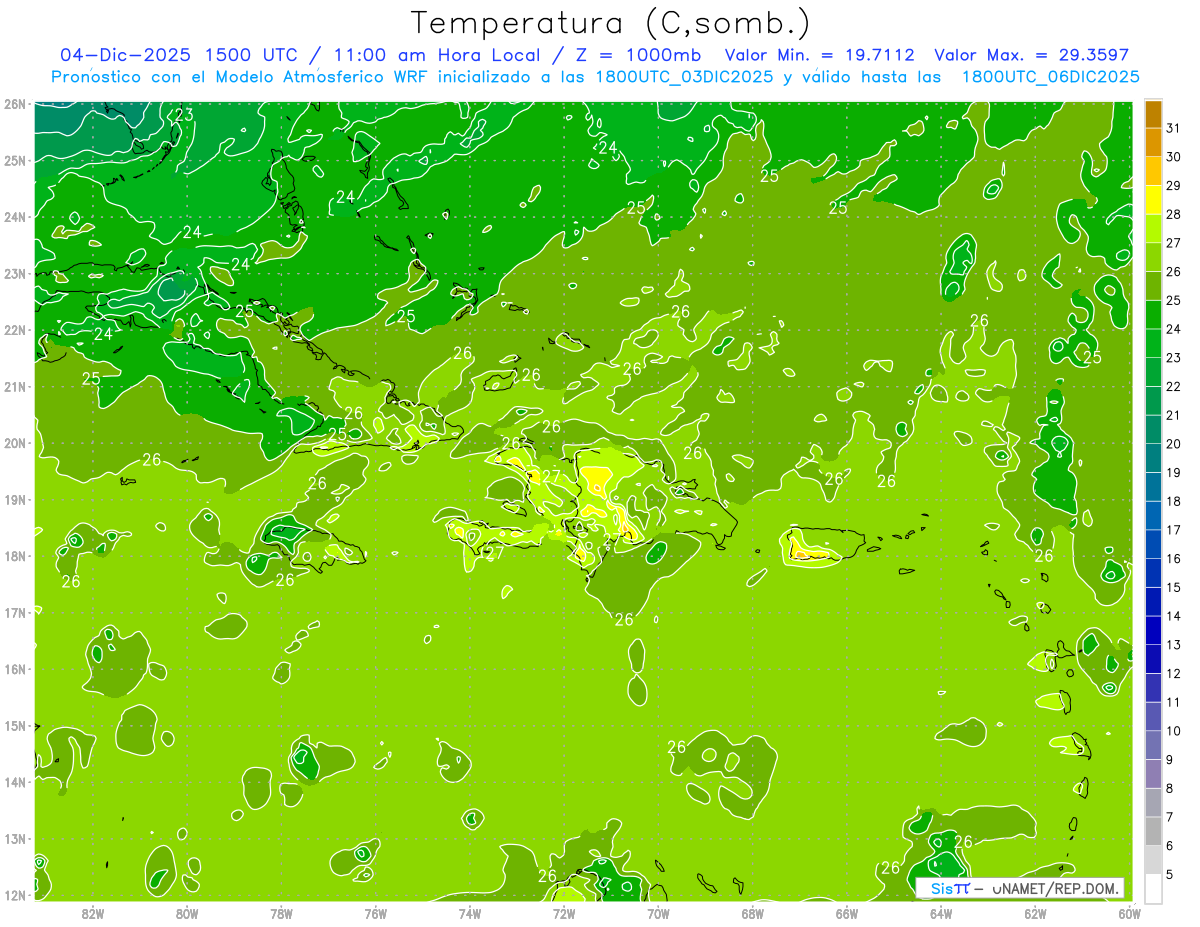Pick the blue colorbar segment between 15 and 16
Image resolution: width=1200 pixels, height=927 pixels.
(x=1153, y=573)
